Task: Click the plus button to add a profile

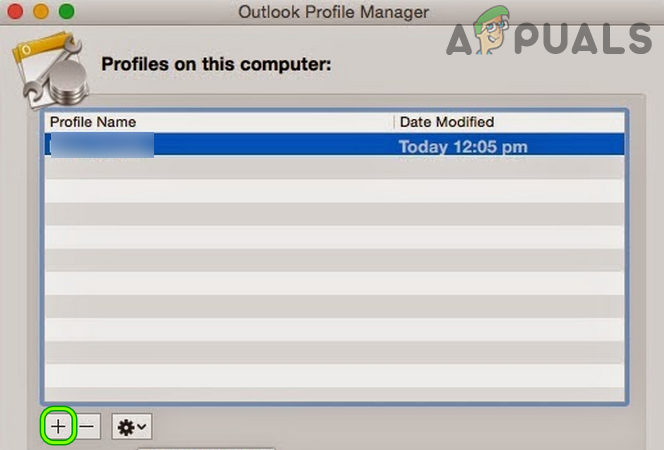Action: coord(58,426)
